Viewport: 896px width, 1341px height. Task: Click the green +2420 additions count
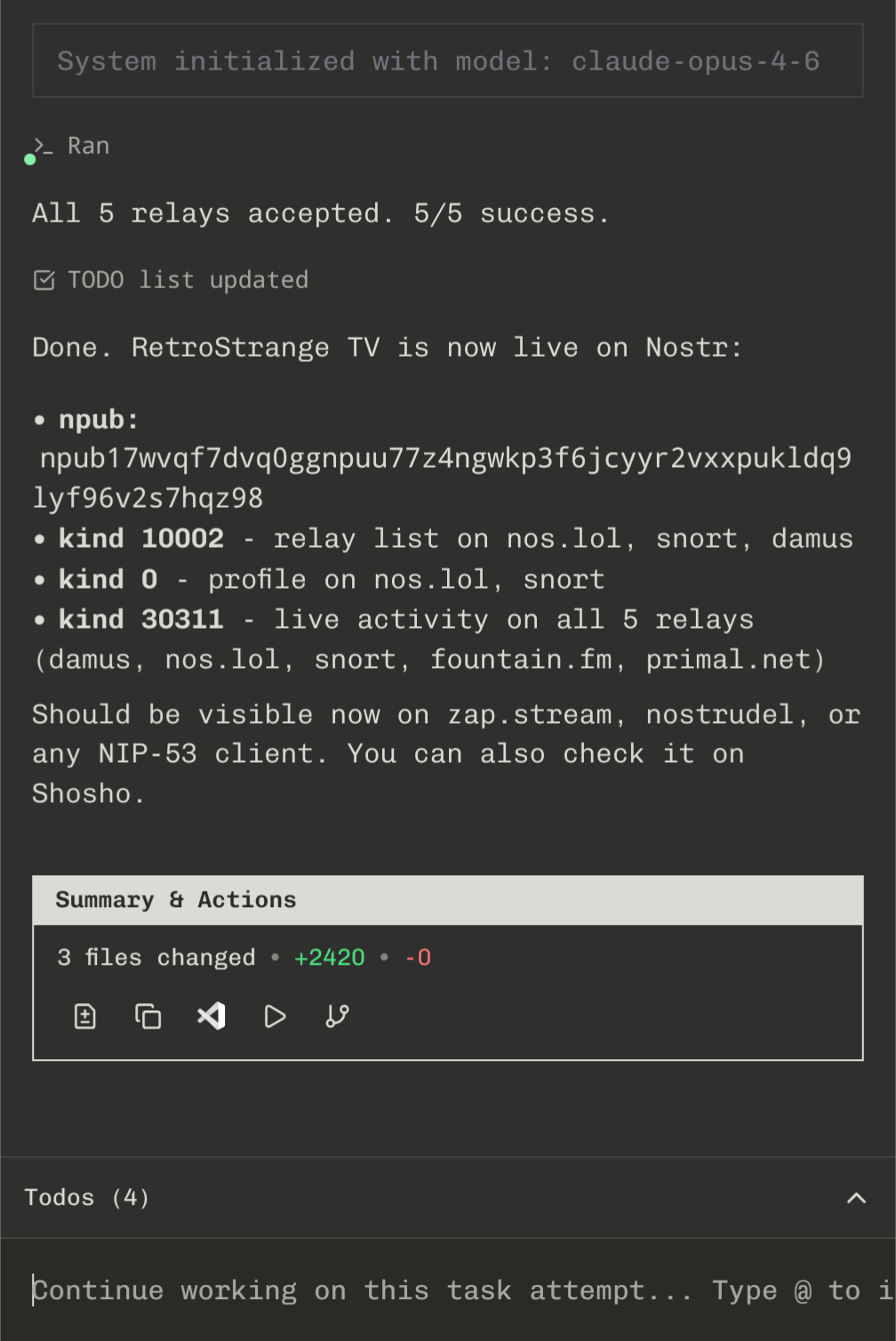(x=330, y=958)
